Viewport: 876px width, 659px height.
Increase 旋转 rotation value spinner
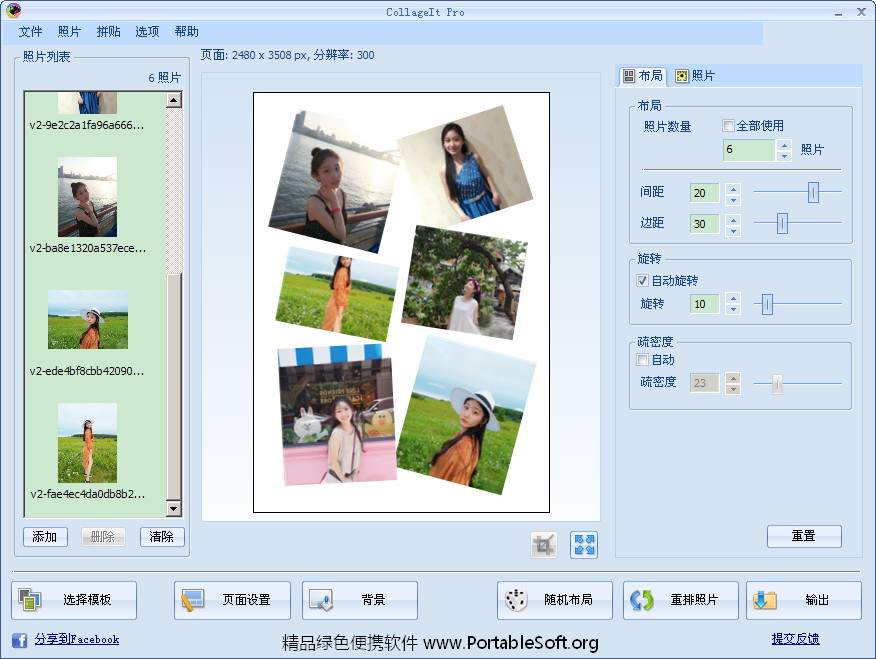[733, 298]
